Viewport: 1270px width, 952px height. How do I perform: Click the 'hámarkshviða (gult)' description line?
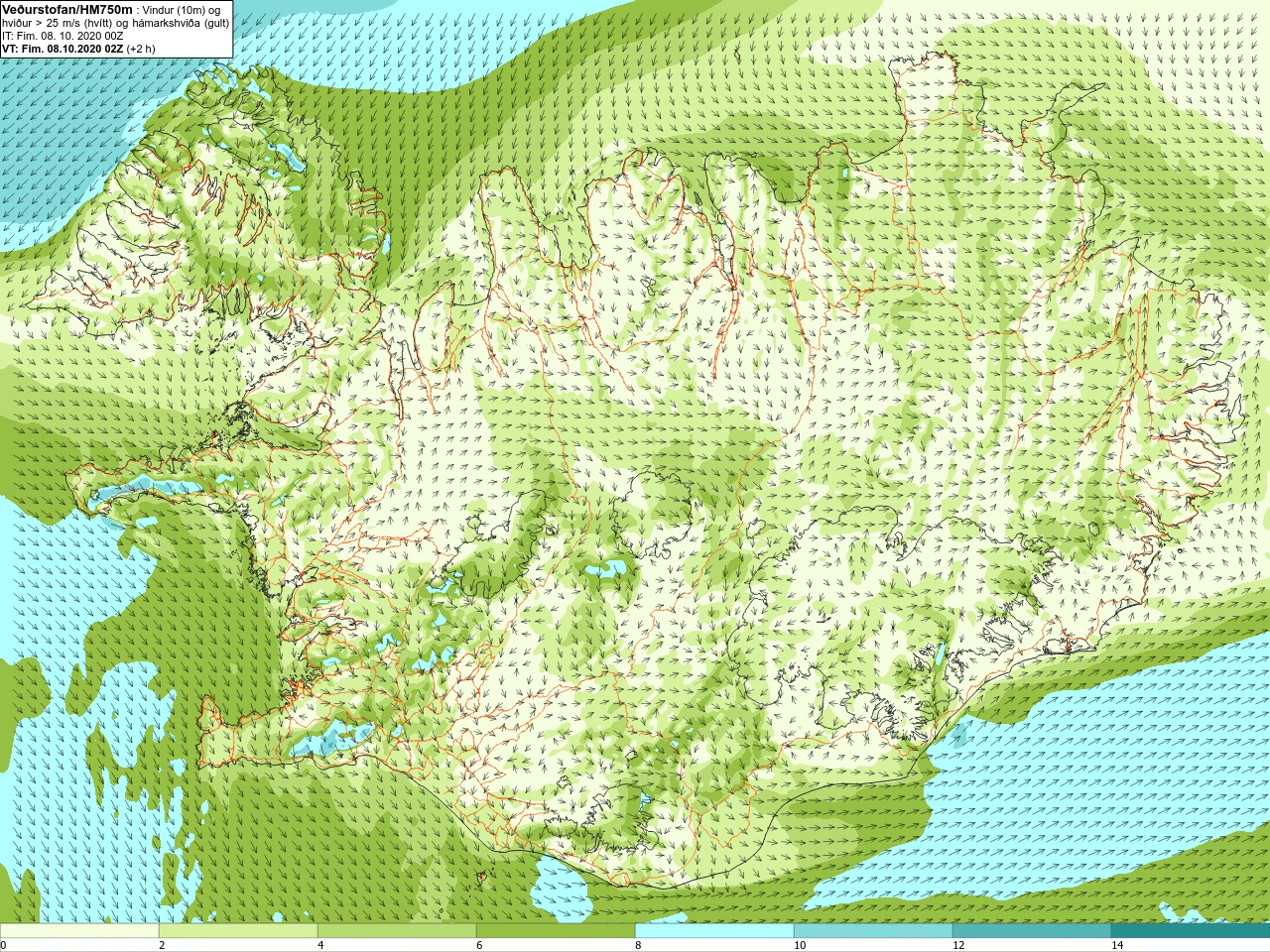tap(181, 23)
